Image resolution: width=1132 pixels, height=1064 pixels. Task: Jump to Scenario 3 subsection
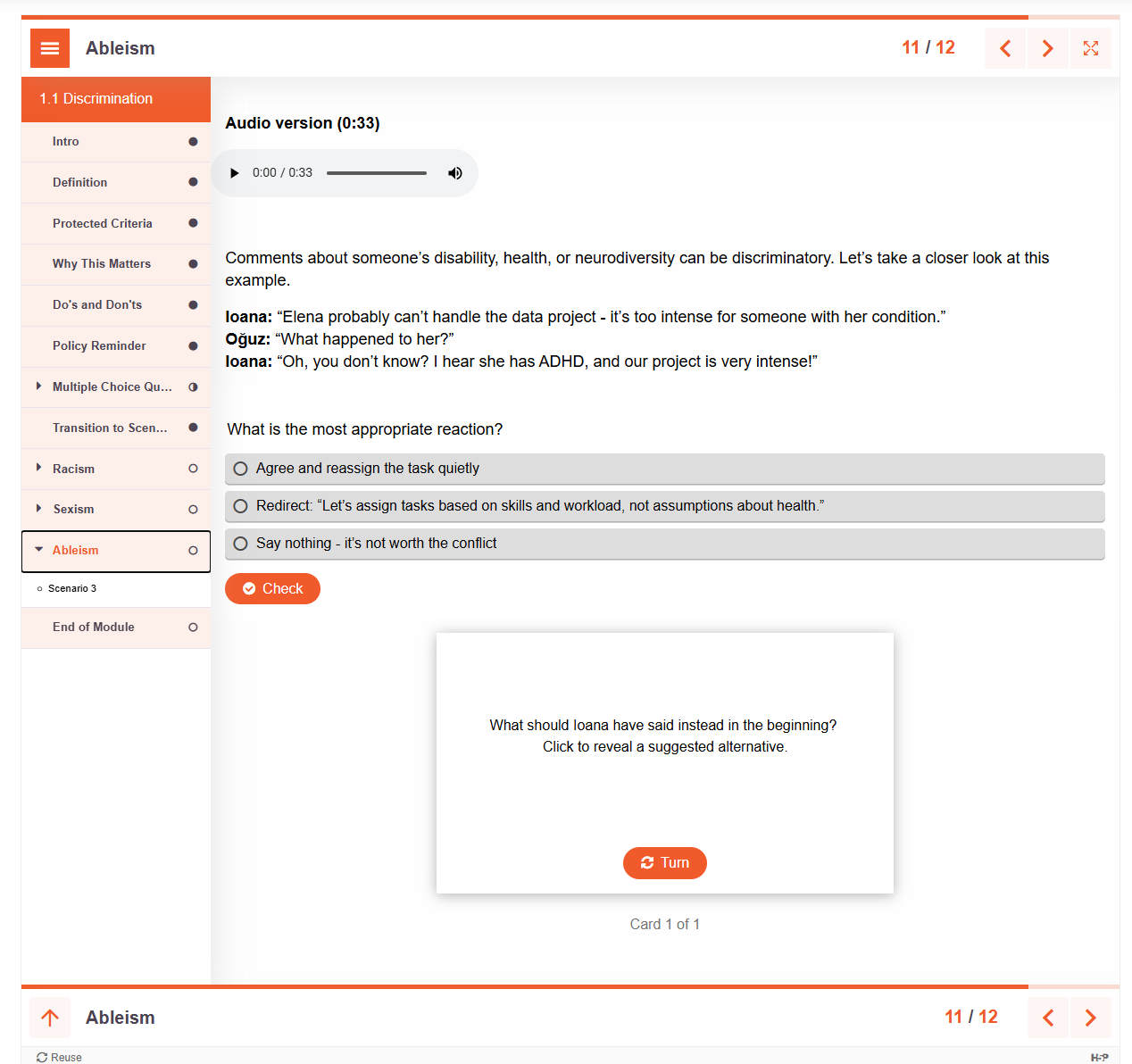point(71,589)
